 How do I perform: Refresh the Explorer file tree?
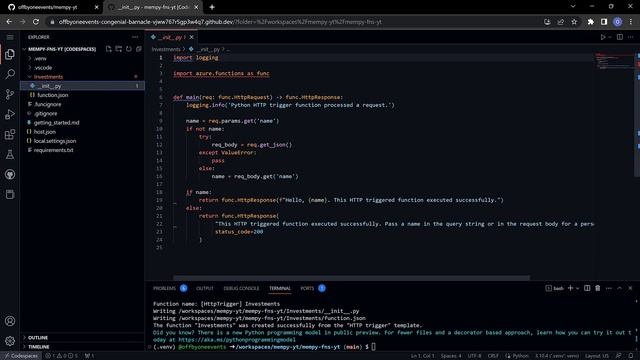129,49
